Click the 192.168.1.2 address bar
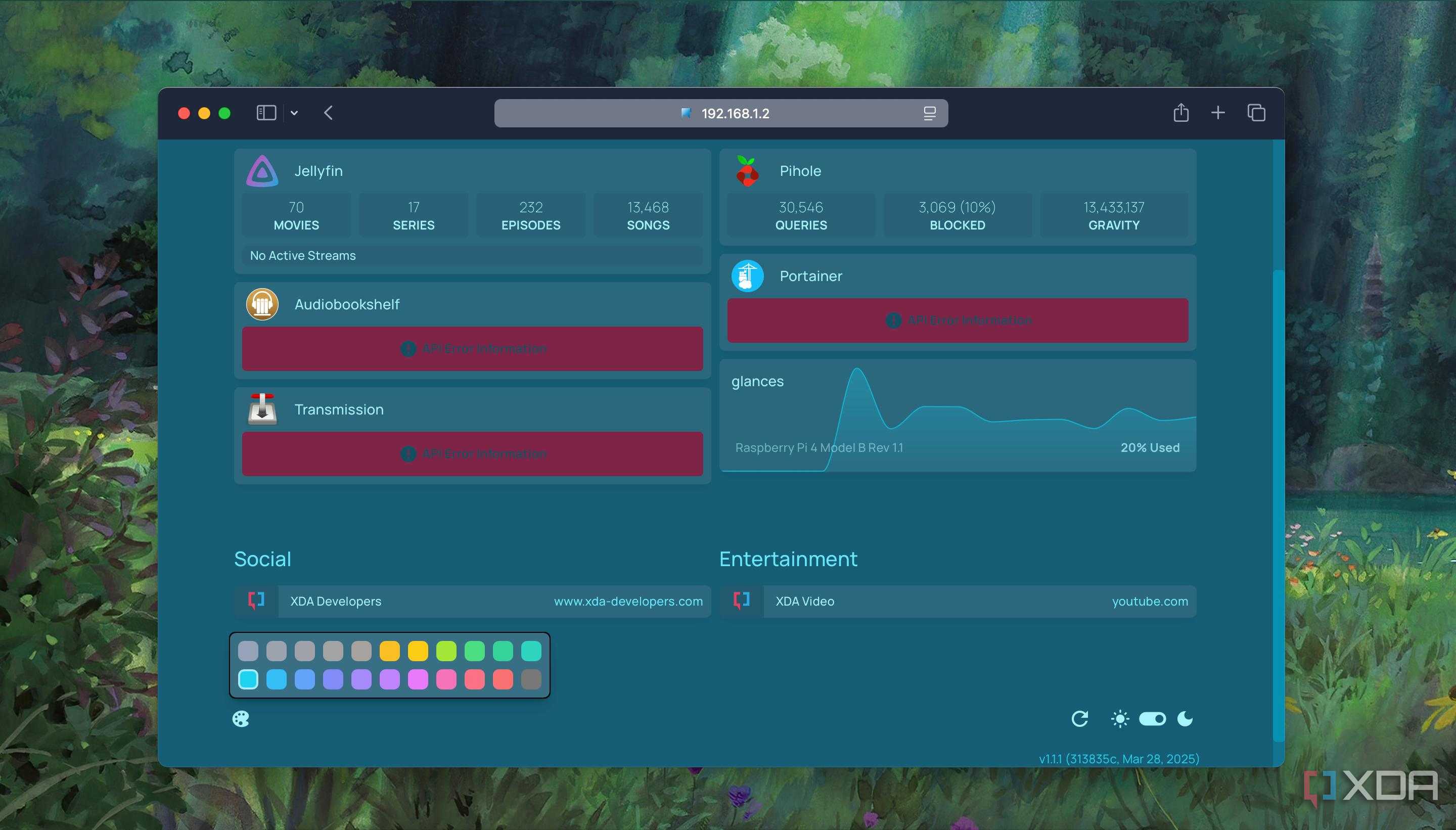The width and height of the screenshot is (1456, 830). pos(721,113)
